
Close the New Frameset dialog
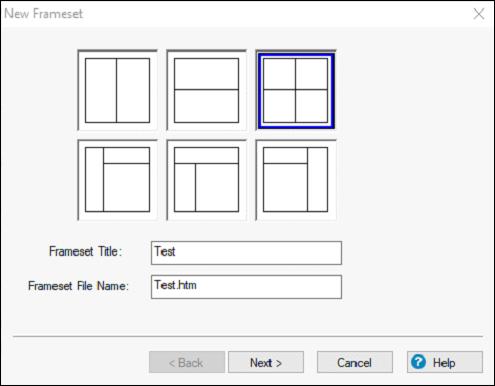click(x=479, y=14)
